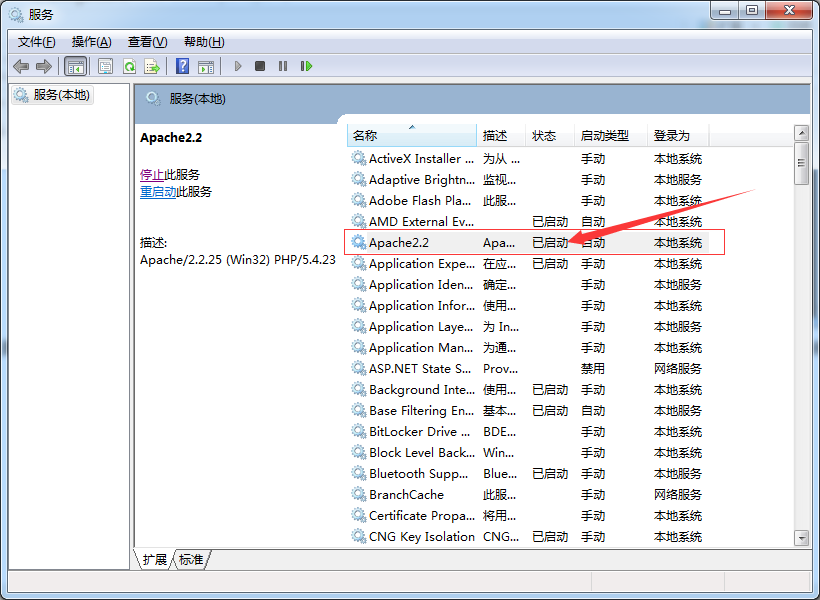Select the Adaptive Brightness service row
The image size is (820, 600).
[x=529, y=179]
